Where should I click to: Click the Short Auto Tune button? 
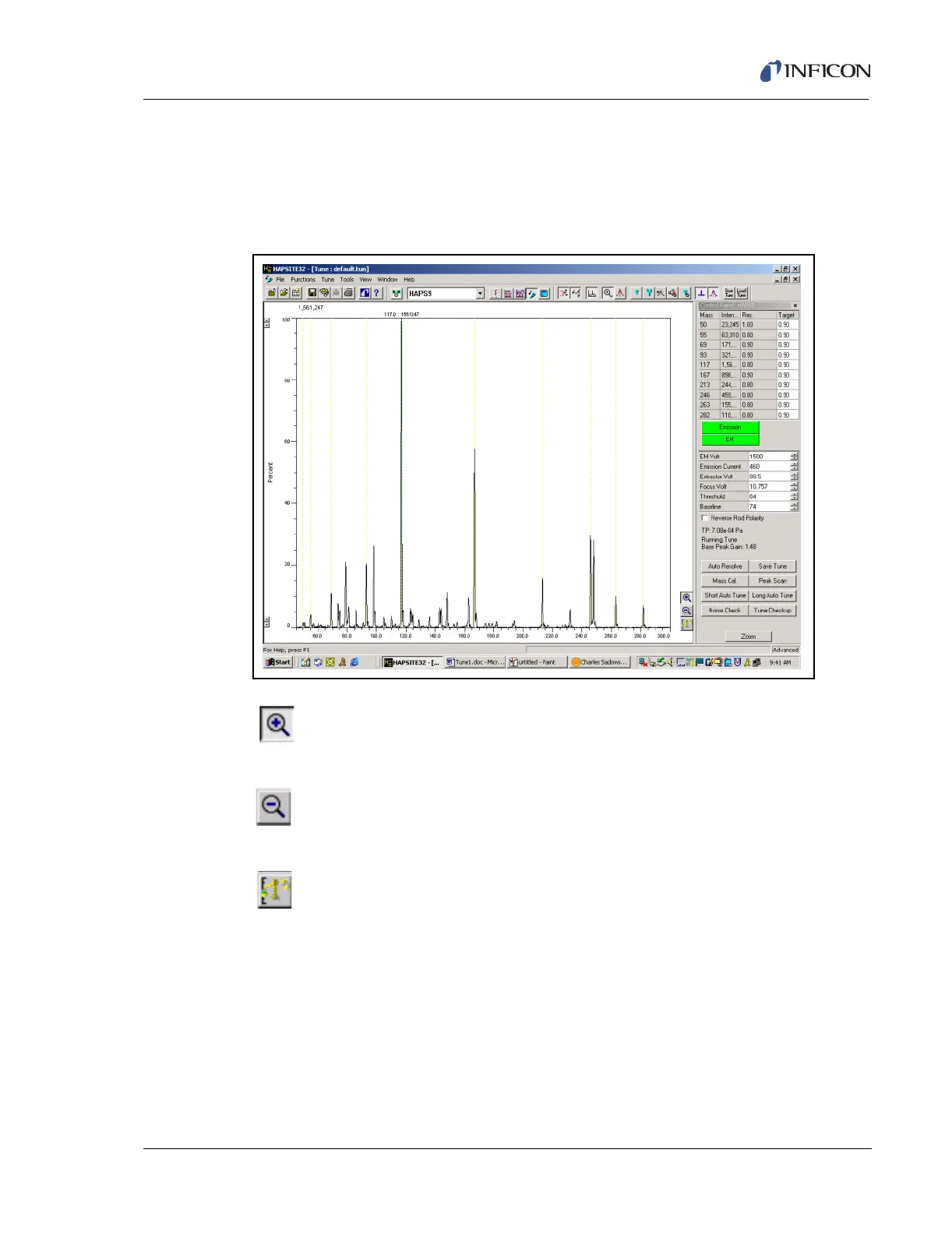(725, 595)
